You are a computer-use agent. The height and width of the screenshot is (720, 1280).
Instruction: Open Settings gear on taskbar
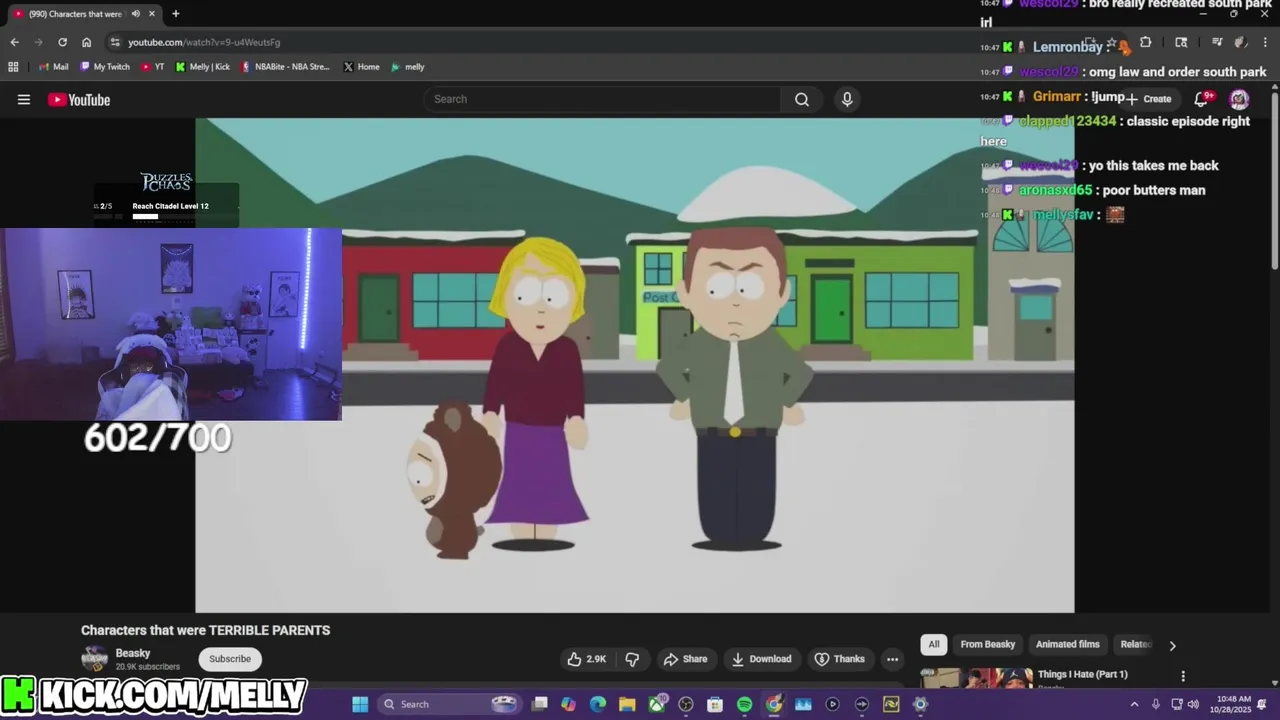920,704
